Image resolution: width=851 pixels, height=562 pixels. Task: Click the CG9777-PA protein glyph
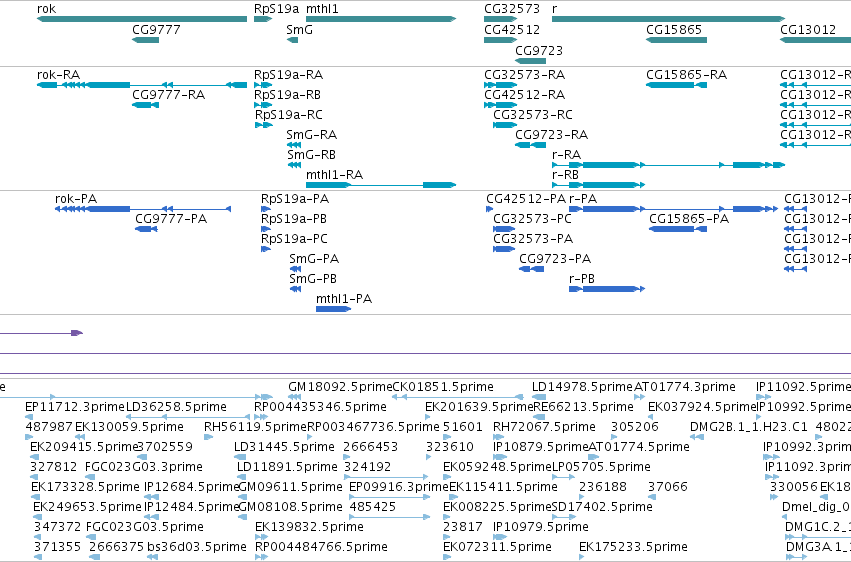(x=146, y=229)
